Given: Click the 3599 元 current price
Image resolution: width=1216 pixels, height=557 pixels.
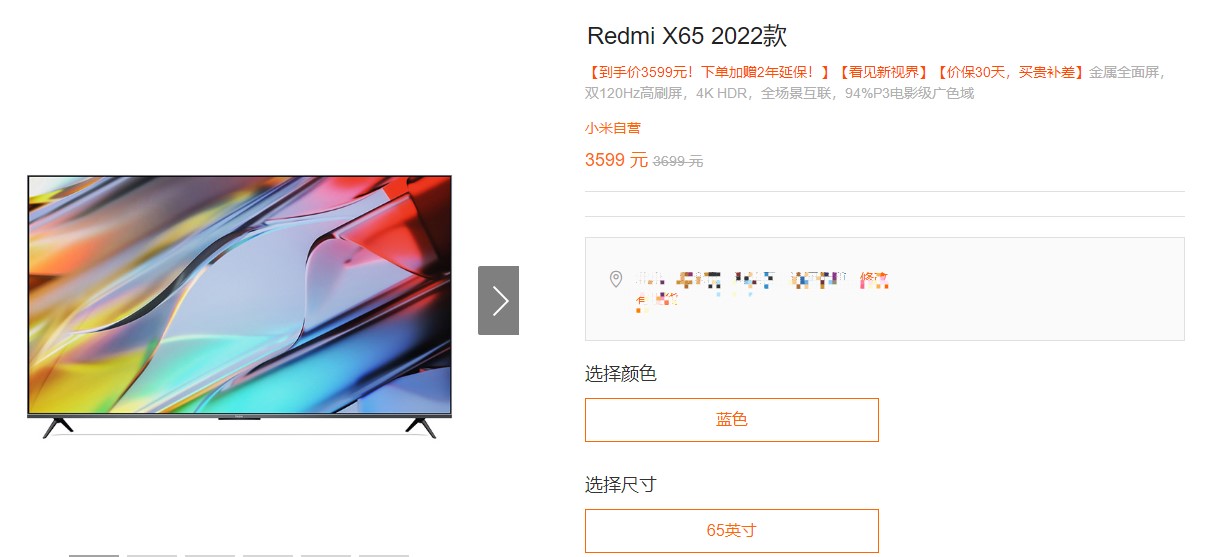Looking at the screenshot, I should click(x=616, y=160).
